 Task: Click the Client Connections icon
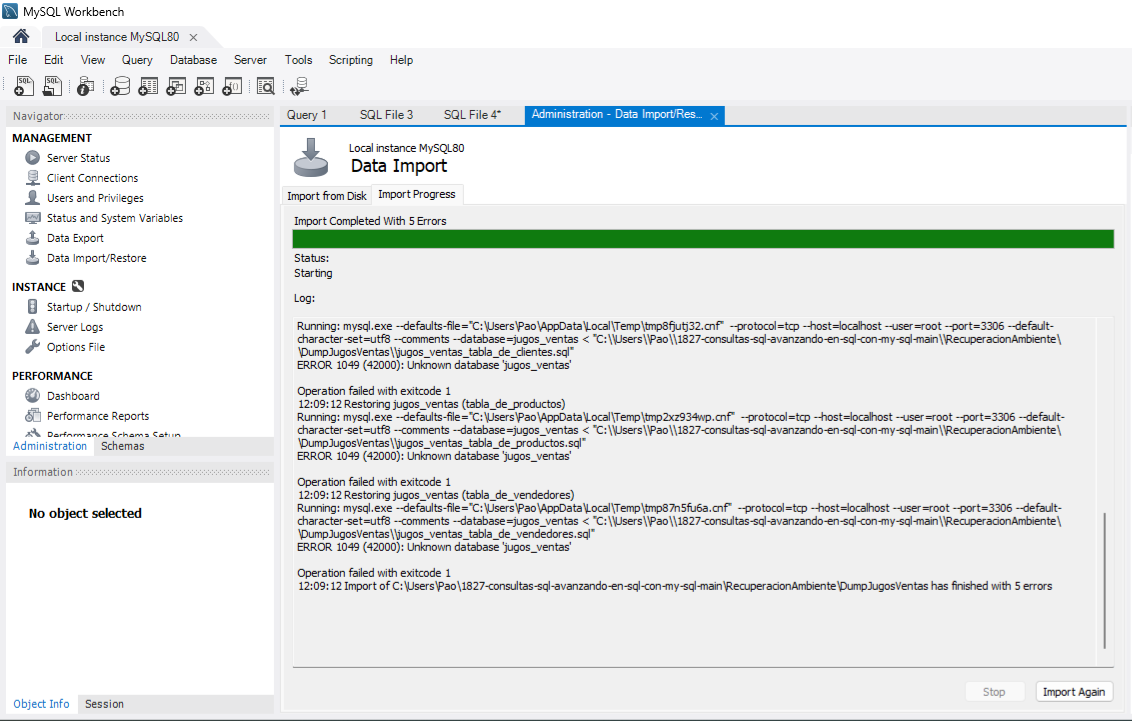coord(32,178)
